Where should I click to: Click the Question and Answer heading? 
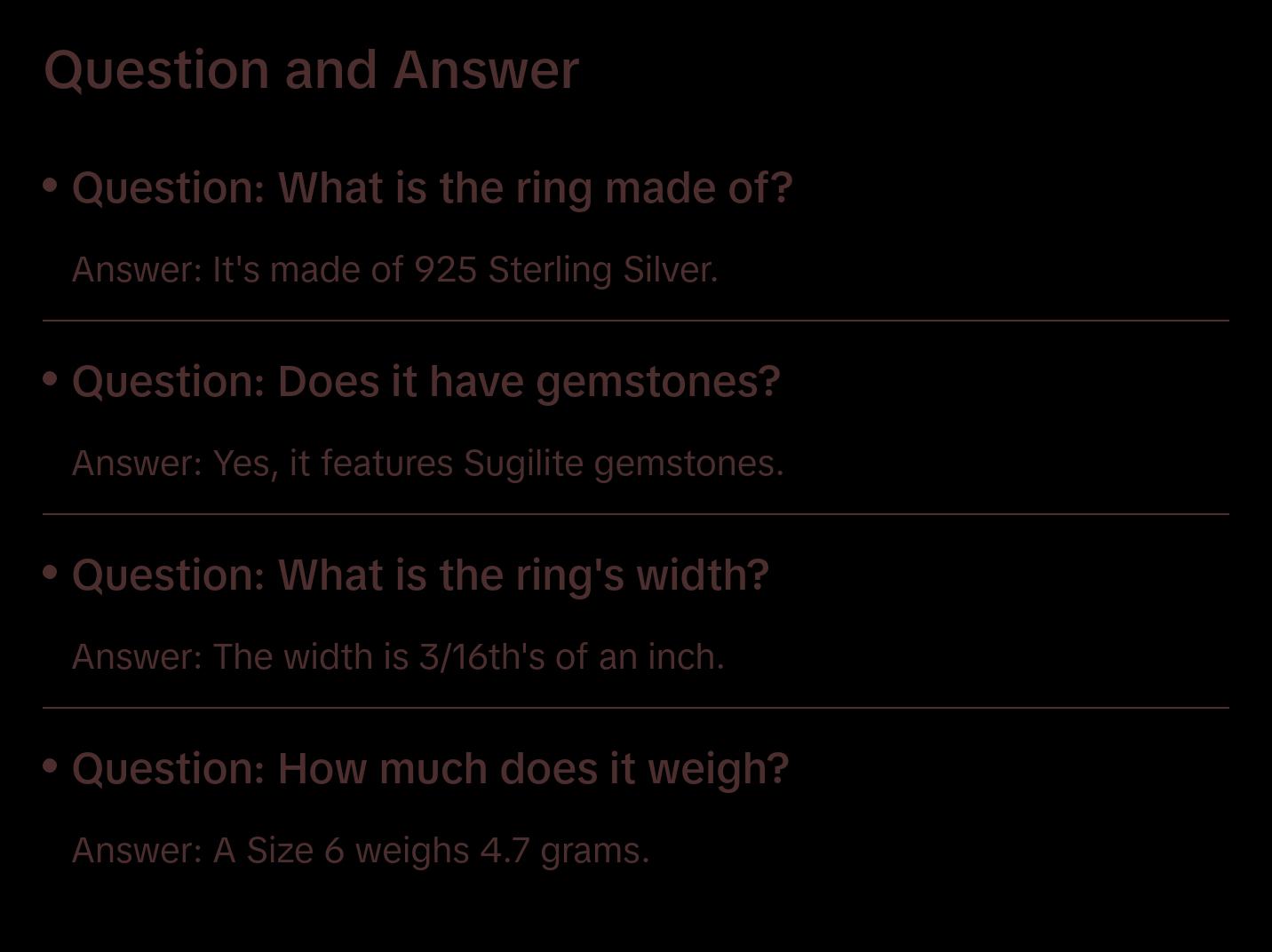click(311, 70)
